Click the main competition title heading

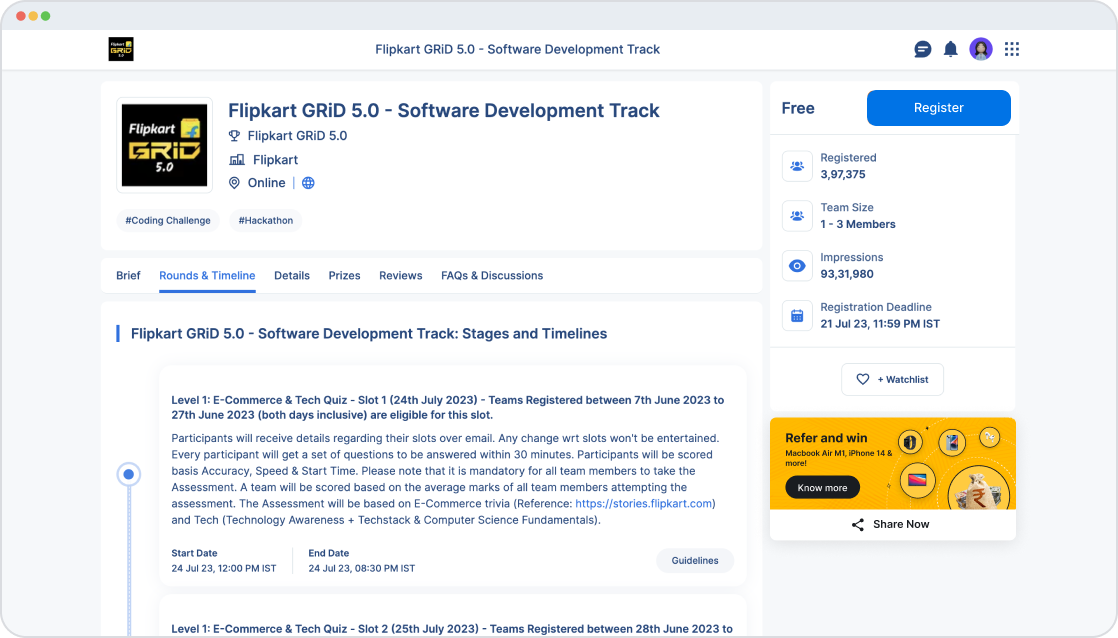(443, 110)
